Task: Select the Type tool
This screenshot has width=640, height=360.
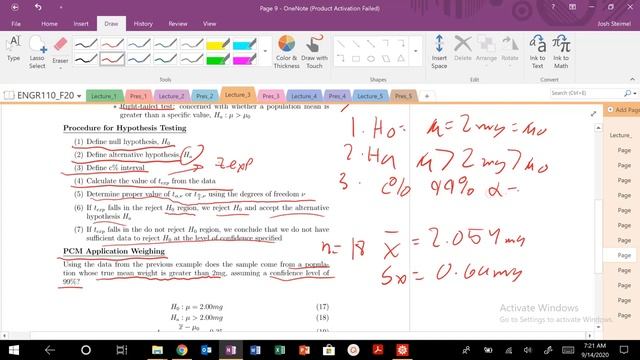Action: tap(14, 49)
